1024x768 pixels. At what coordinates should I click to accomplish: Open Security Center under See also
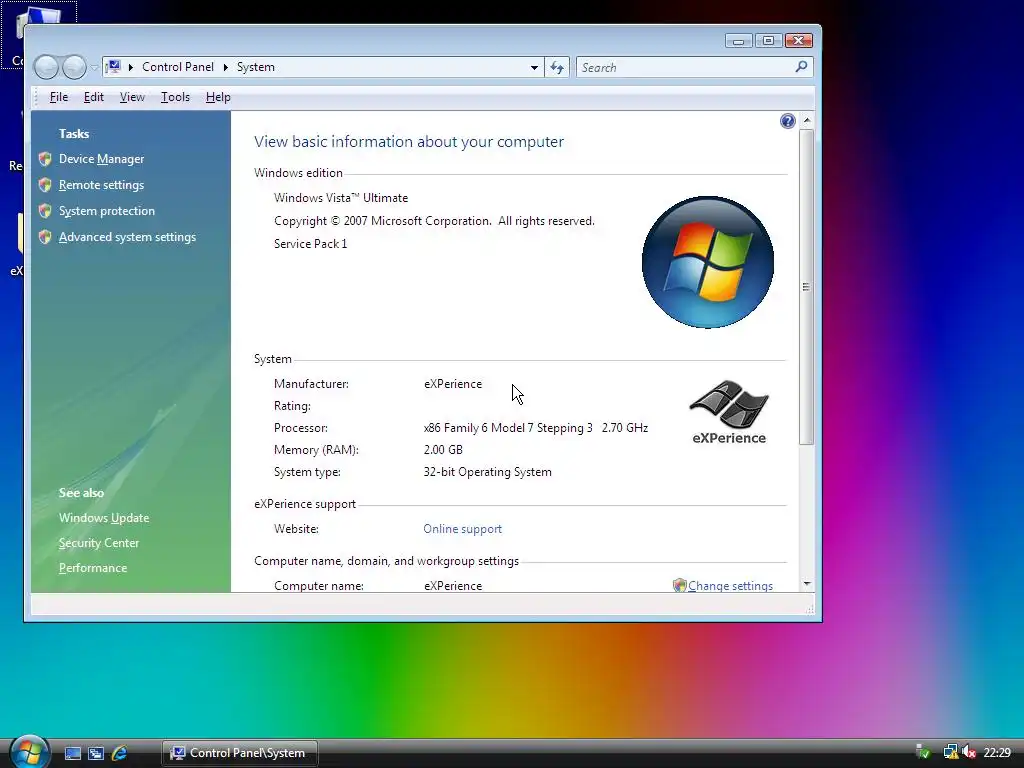tap(99, 543)
